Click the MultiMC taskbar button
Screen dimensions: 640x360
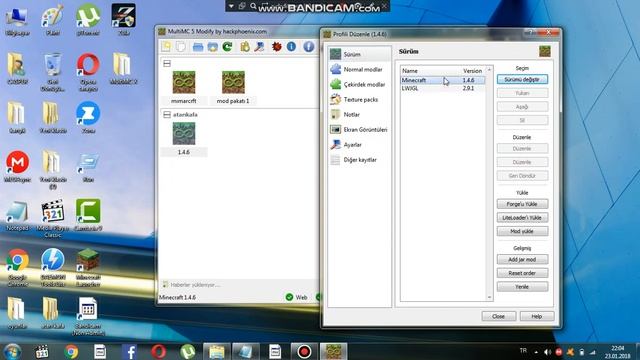pyautogui.click(x=333, y=351)
